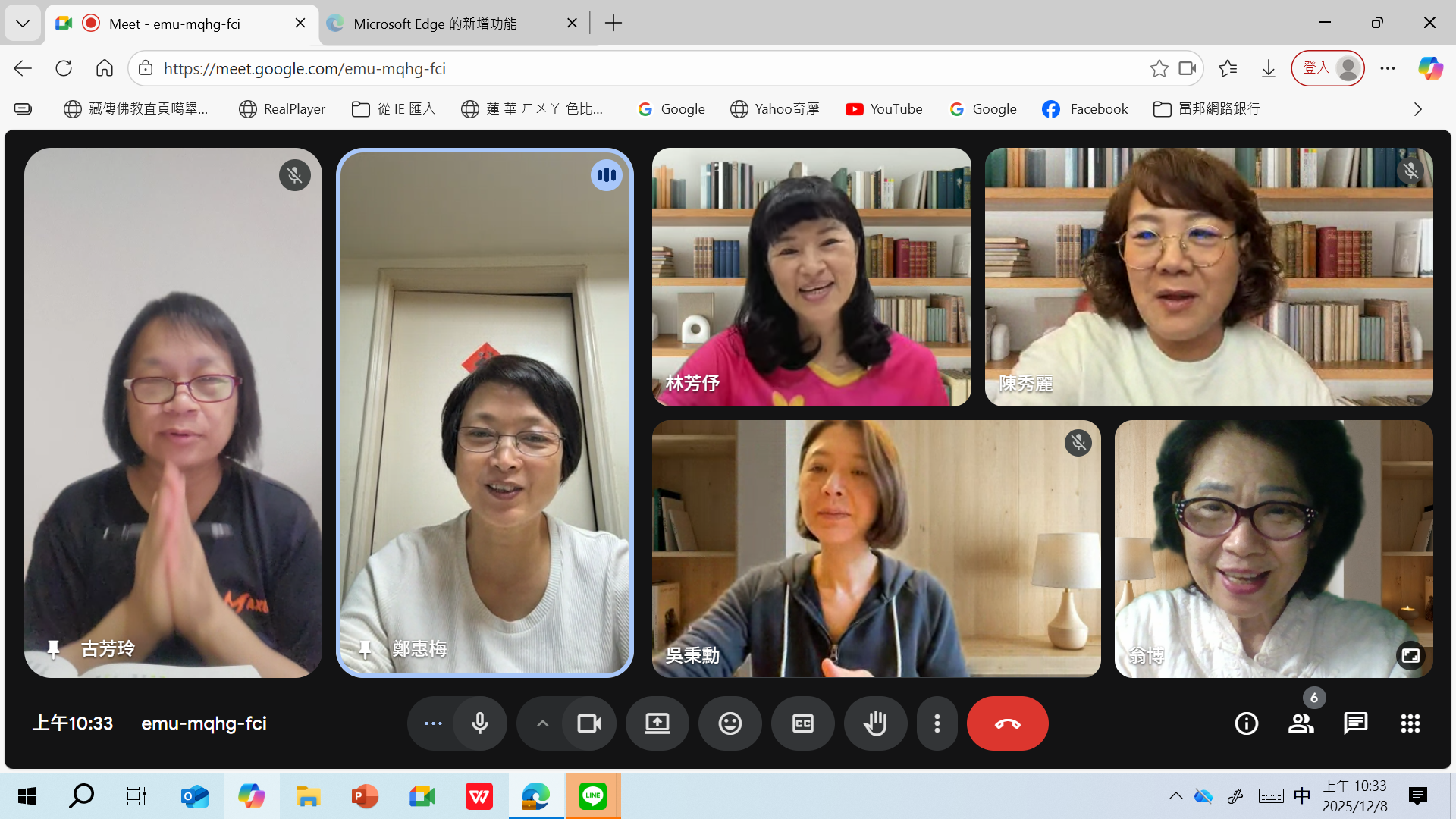Click the Present now screen share icon
This screenshot has width=1456, height=819.
click(x=657, y=723)
